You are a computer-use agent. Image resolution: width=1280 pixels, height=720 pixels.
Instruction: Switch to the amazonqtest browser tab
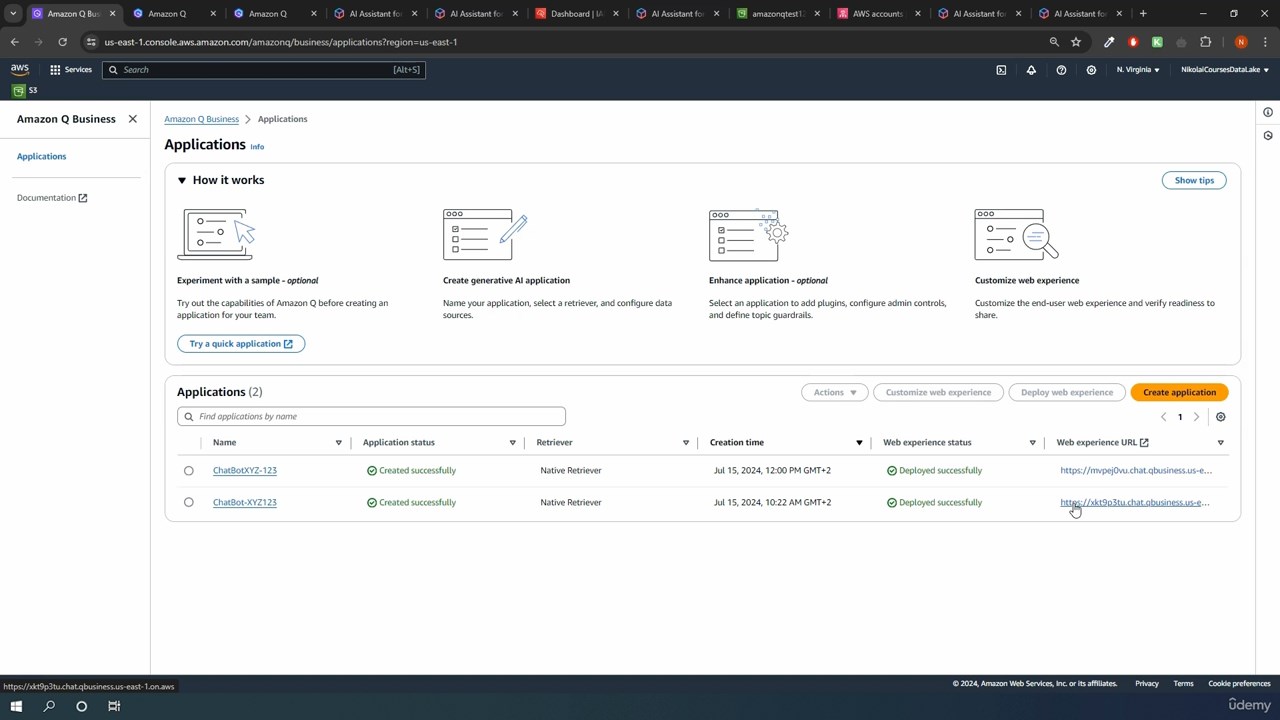coord(778,14)
